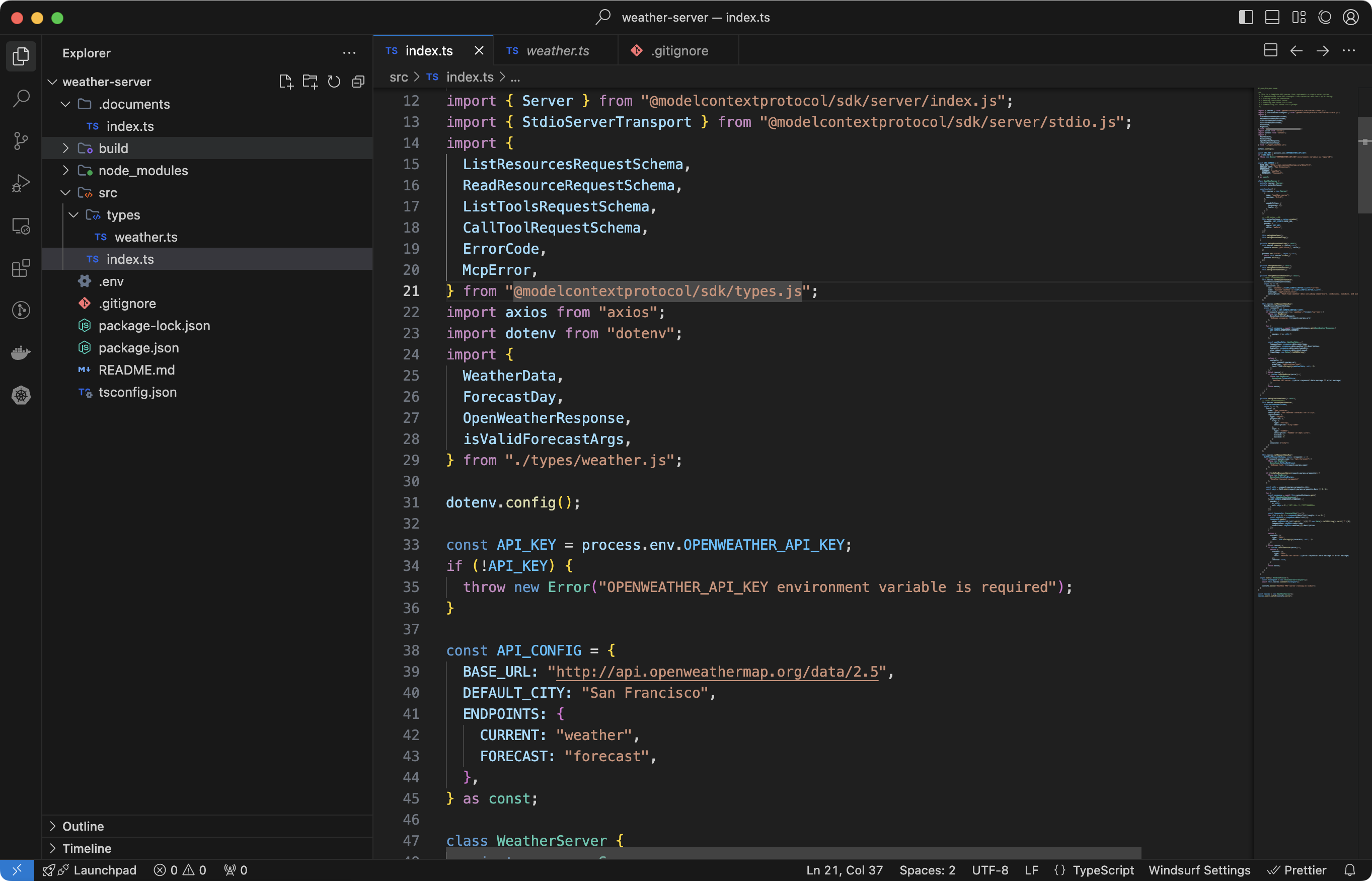Click the split editor layout icon
1372x881 pixels.
pos(1270,50)
